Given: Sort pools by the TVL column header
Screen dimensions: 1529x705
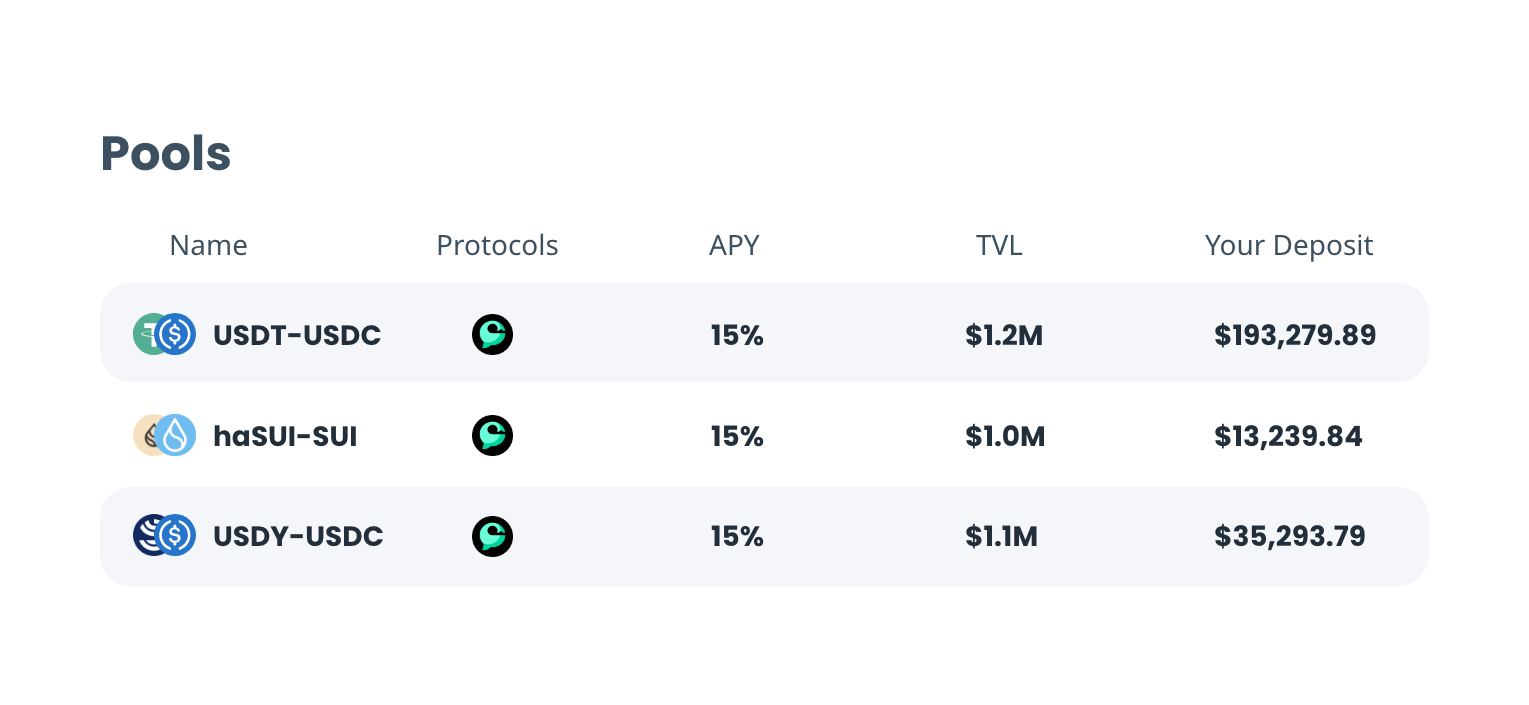Looking at the screenshot, I should pyautogui.click(x=999, y=245).
